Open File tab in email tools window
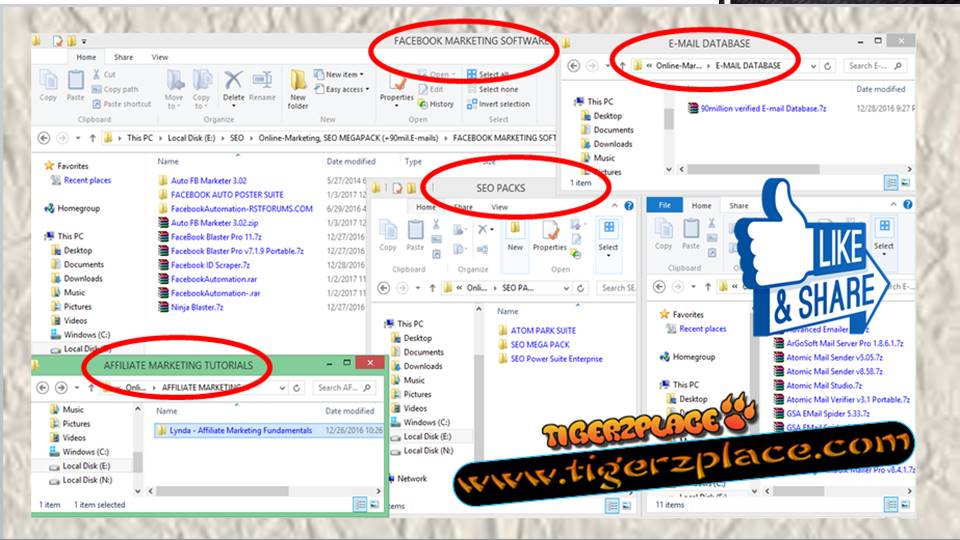 [664, 205]
